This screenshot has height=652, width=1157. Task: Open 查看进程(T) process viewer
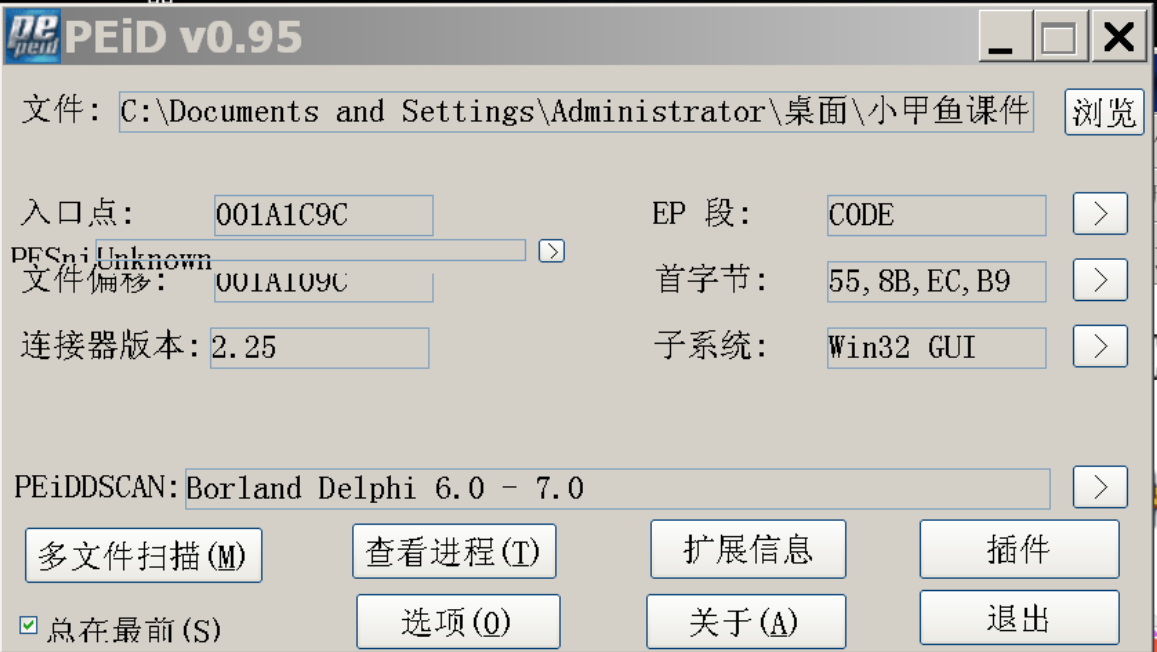[x=454, y=552]
